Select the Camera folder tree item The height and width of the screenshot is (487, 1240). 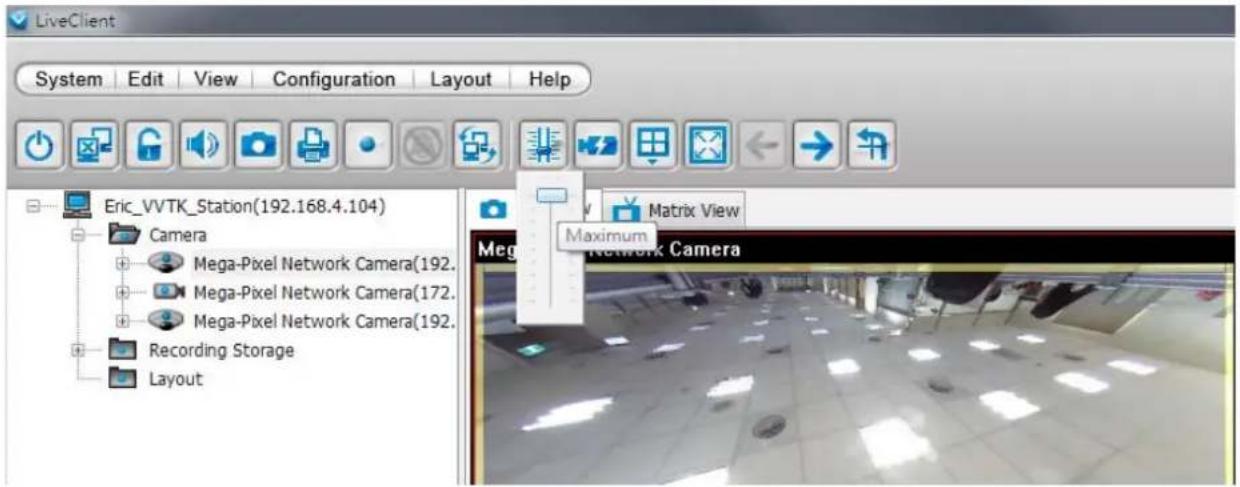[x=178, y=236]
